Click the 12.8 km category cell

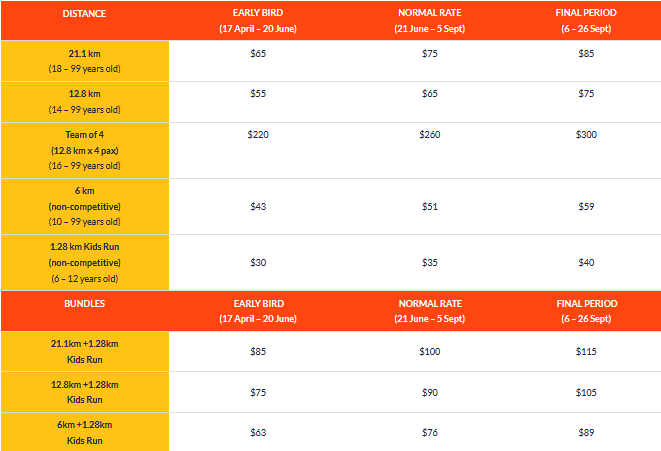(85, 102)
